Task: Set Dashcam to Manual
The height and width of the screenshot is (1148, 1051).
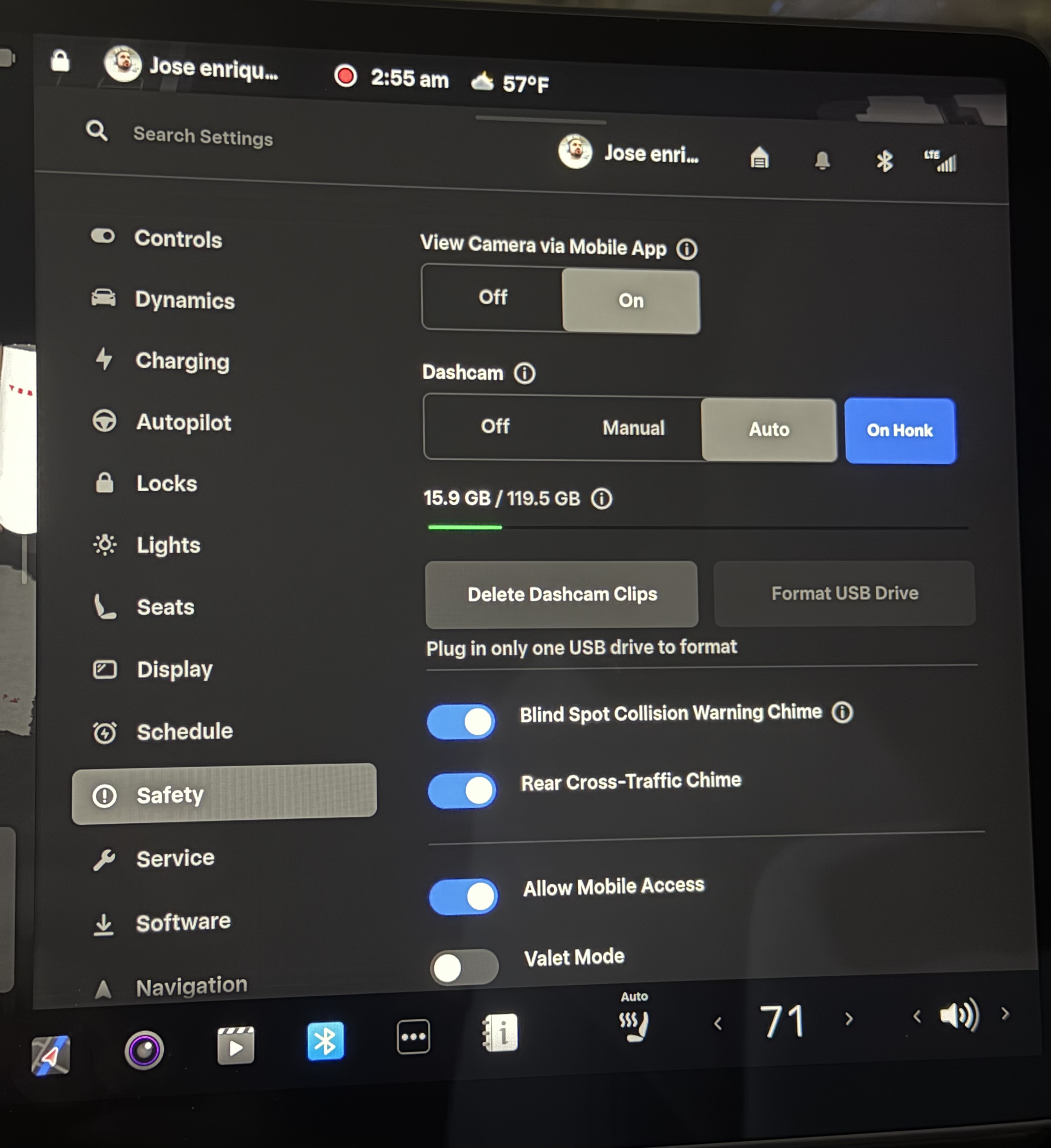Action: click(634, 428)
